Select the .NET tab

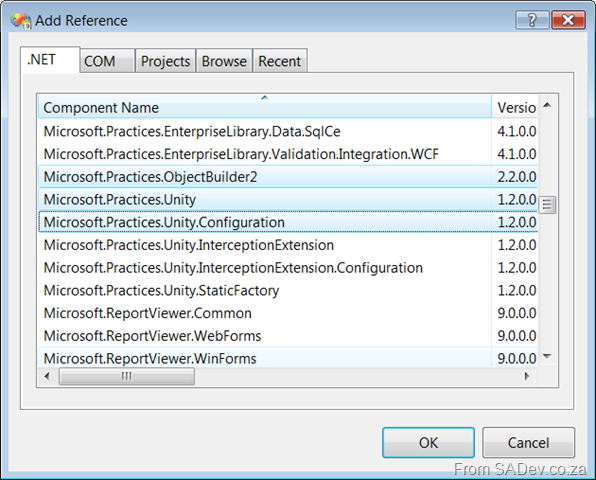coord(50,60)
